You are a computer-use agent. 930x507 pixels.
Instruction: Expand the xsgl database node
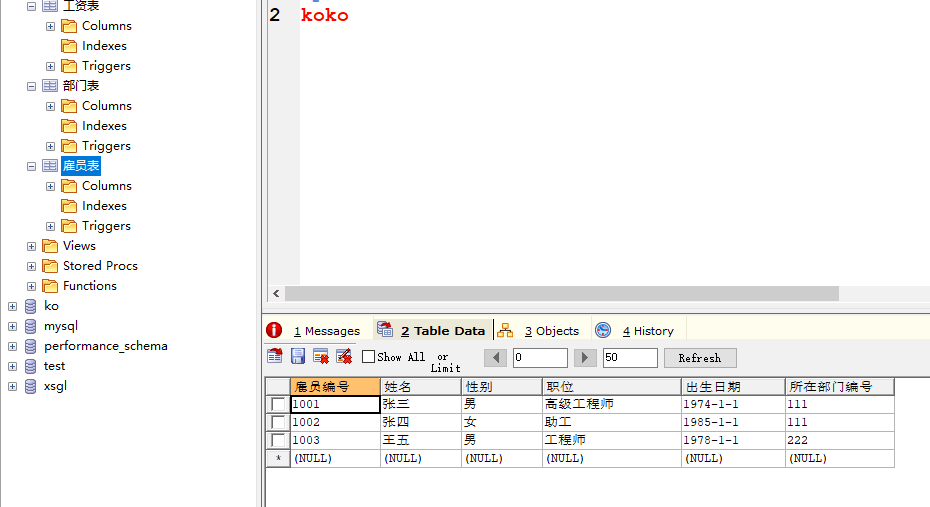point(12,386)
